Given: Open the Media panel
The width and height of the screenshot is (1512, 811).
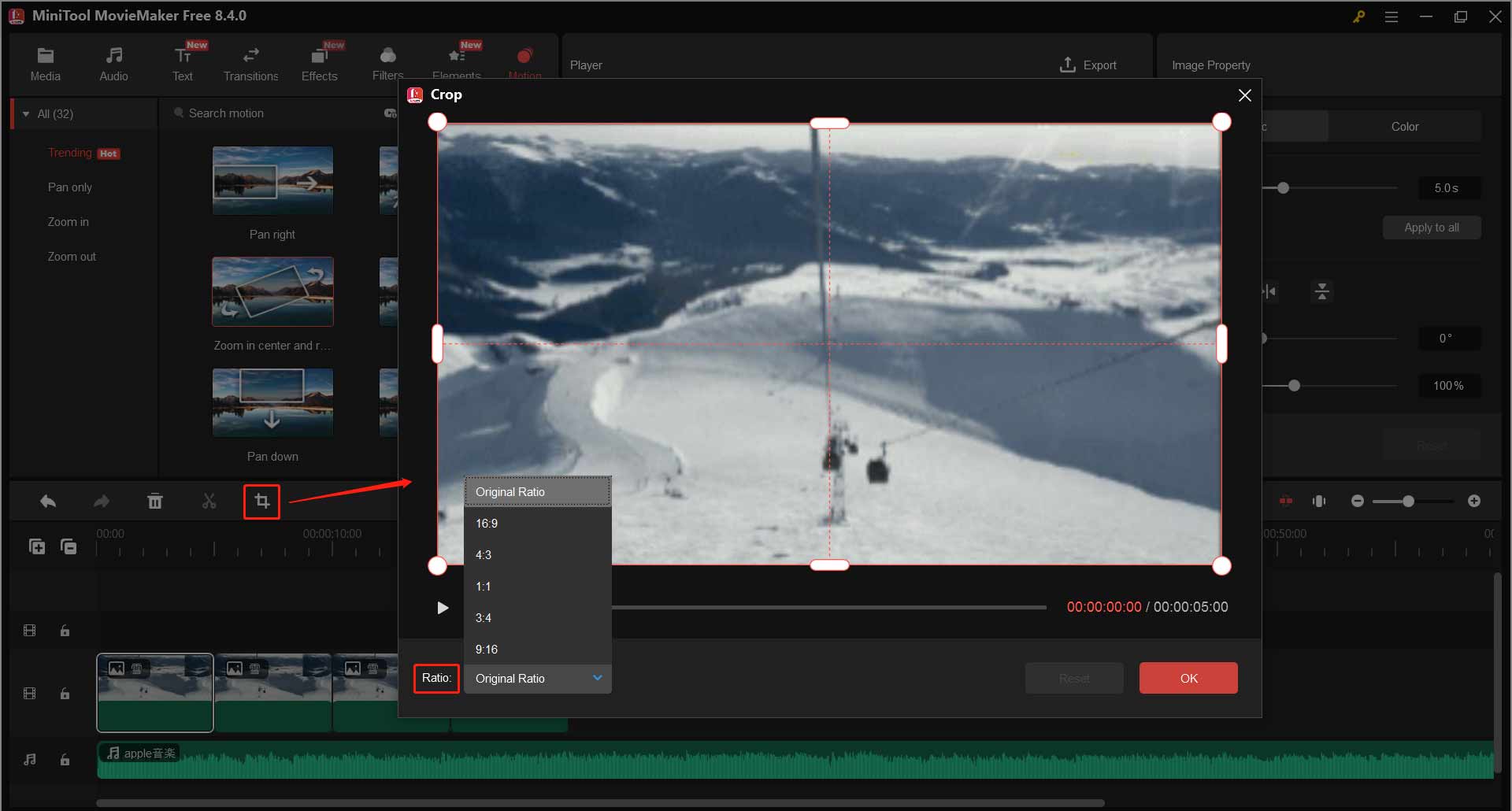Looking at the screenshot, I should 45,63.
